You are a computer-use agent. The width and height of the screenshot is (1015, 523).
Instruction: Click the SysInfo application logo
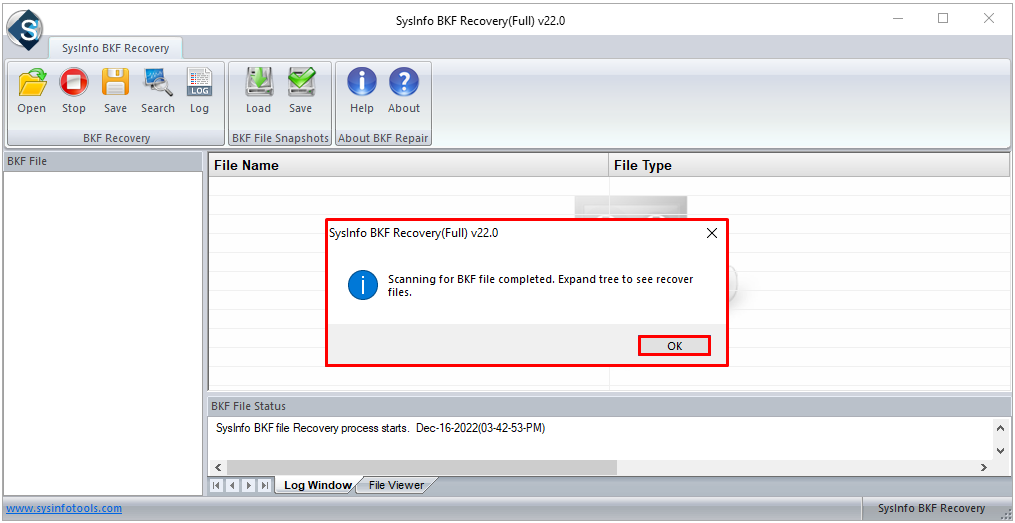point(25,30)
